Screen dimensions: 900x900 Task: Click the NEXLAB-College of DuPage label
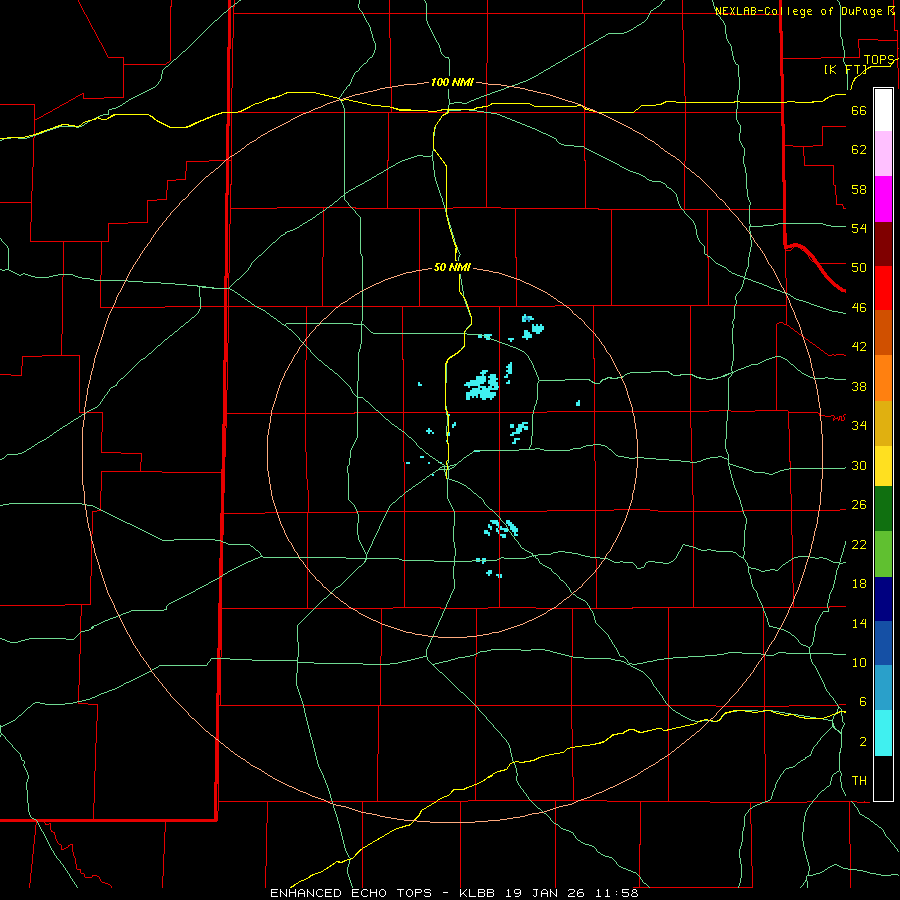click(x=805, y=10)
